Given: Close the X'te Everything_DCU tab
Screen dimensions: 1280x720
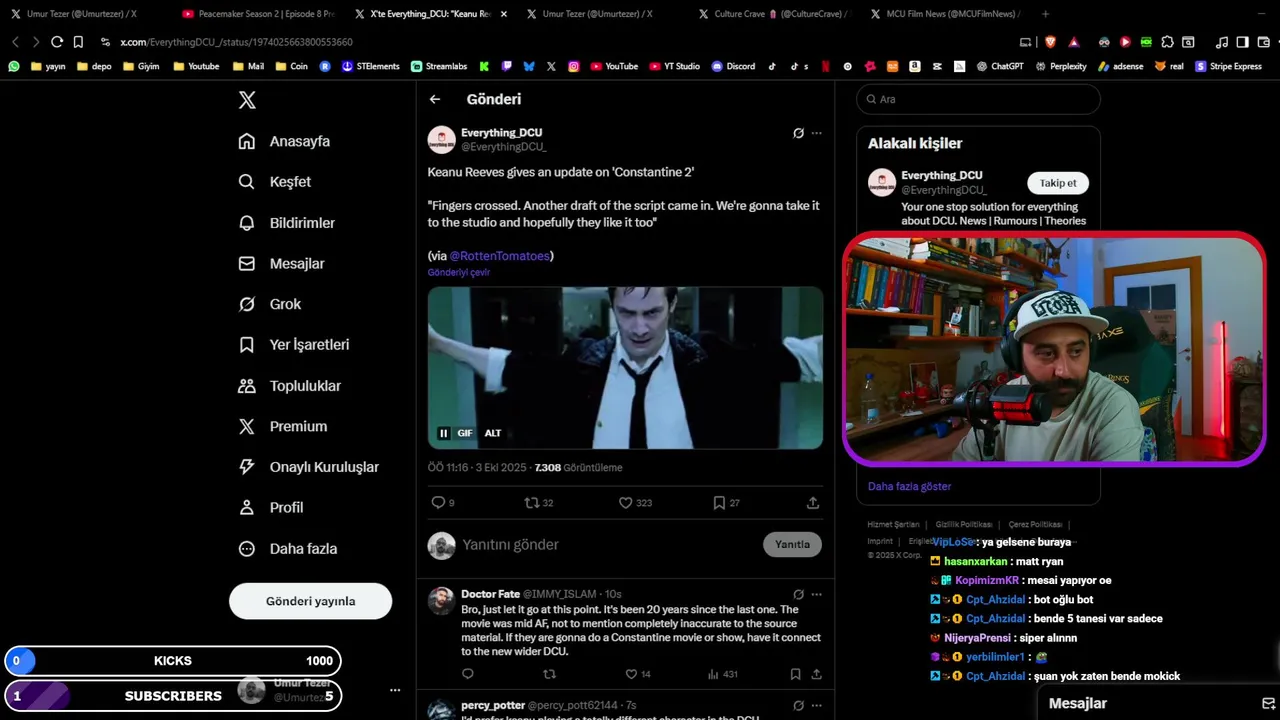Looking at the screenshot, I should click(x=504, y=14).
